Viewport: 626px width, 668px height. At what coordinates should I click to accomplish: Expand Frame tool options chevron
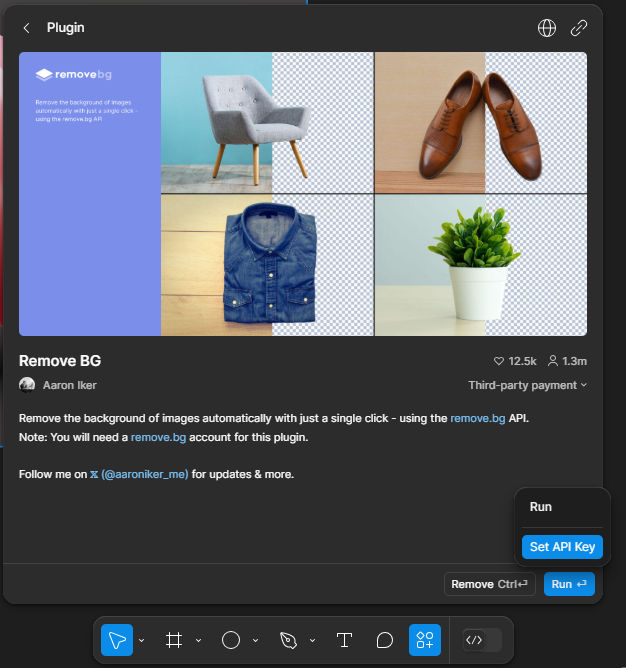click(x=199, y=640)
